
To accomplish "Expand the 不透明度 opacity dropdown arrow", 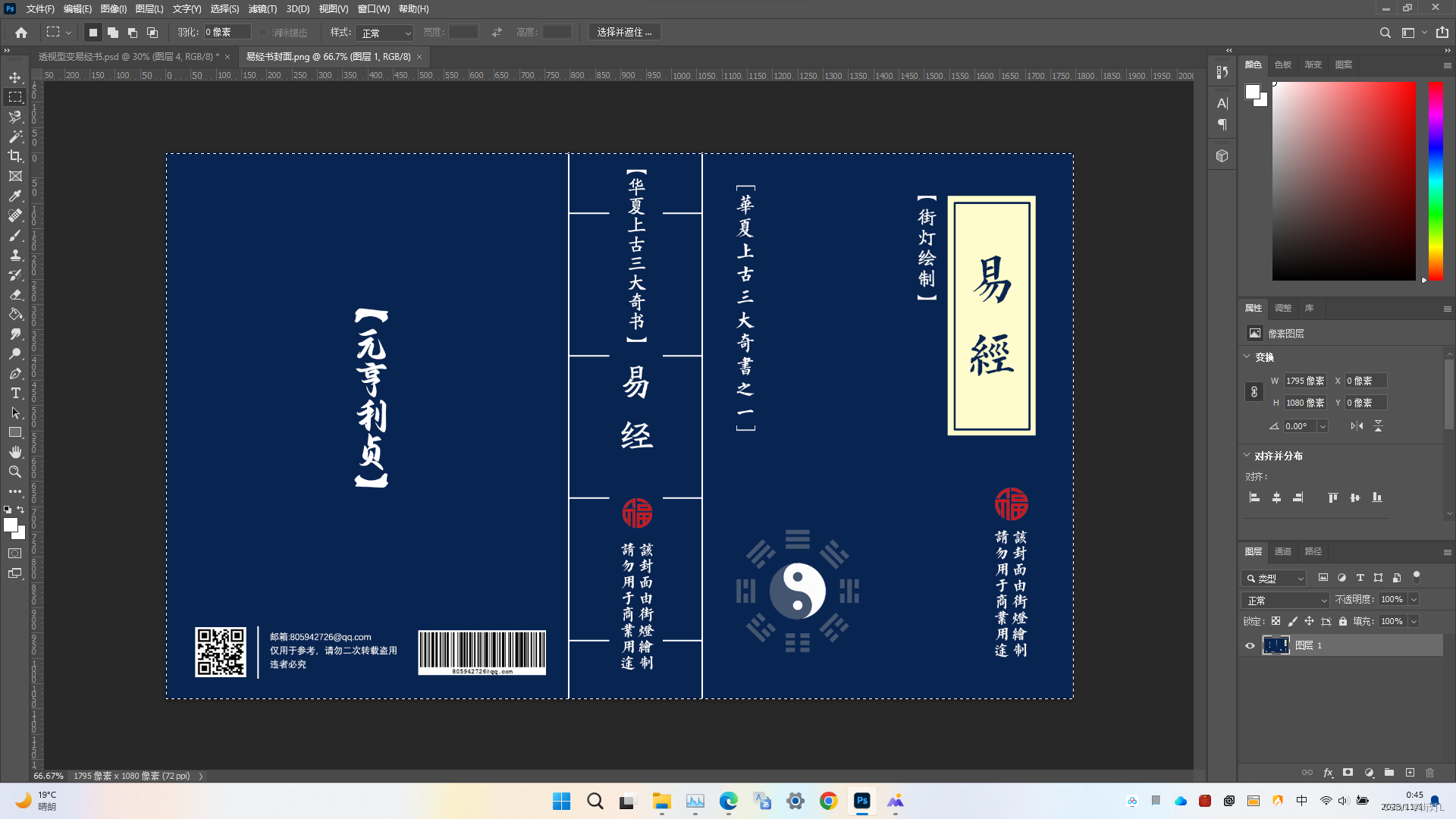I will click(1414, 600).
